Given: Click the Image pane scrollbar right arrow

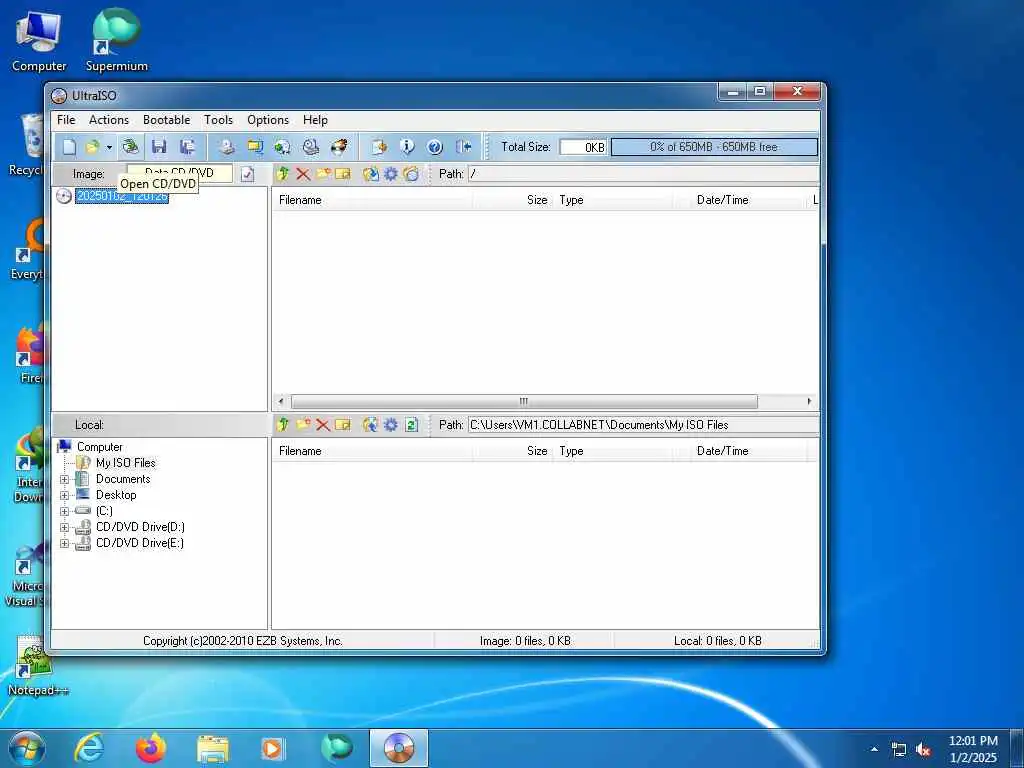Looking at the screenshot, I should (x=809, y=401).
